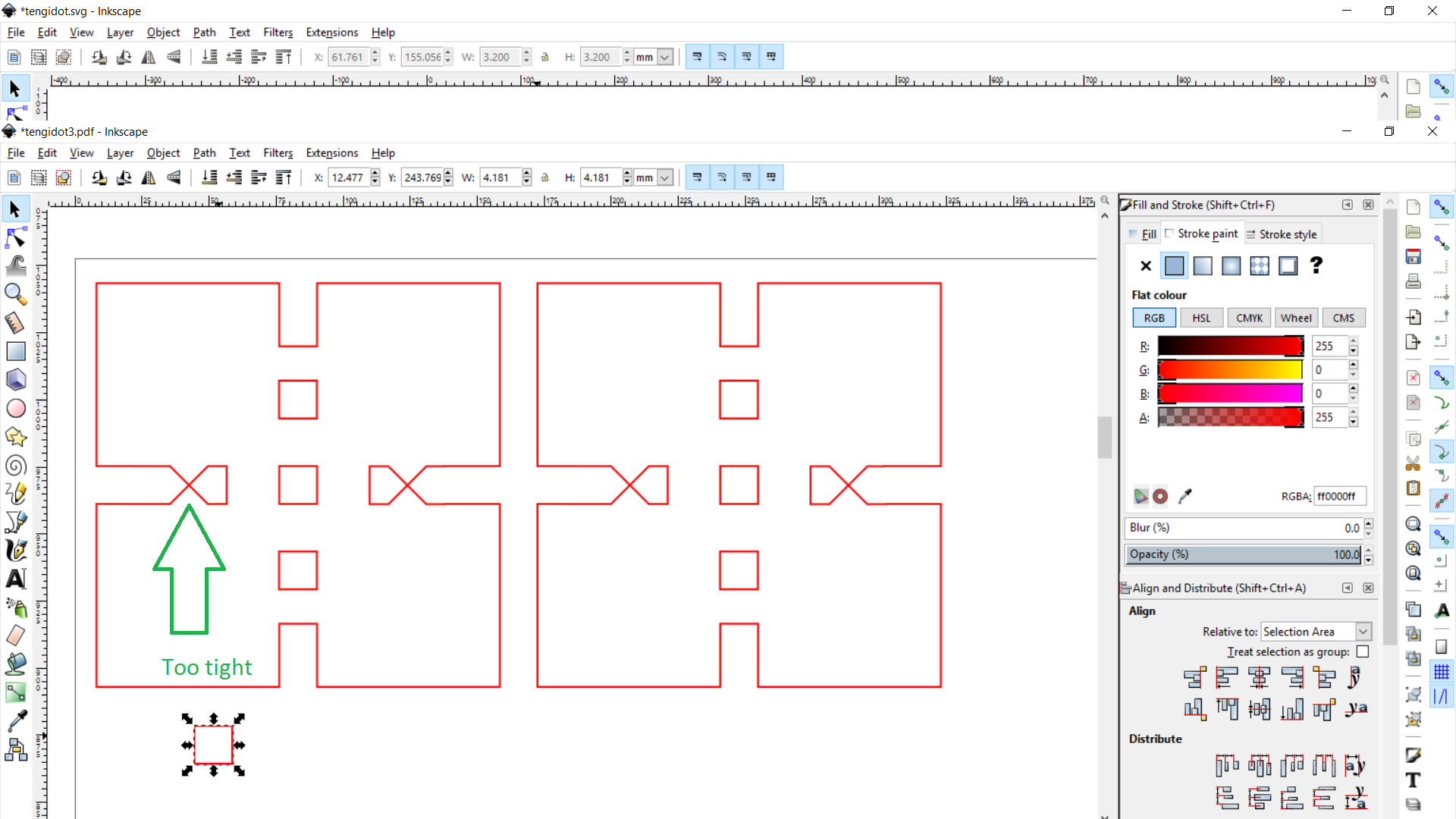Open the 'Relative to' Selection Area dropdown

(1316, 632)
